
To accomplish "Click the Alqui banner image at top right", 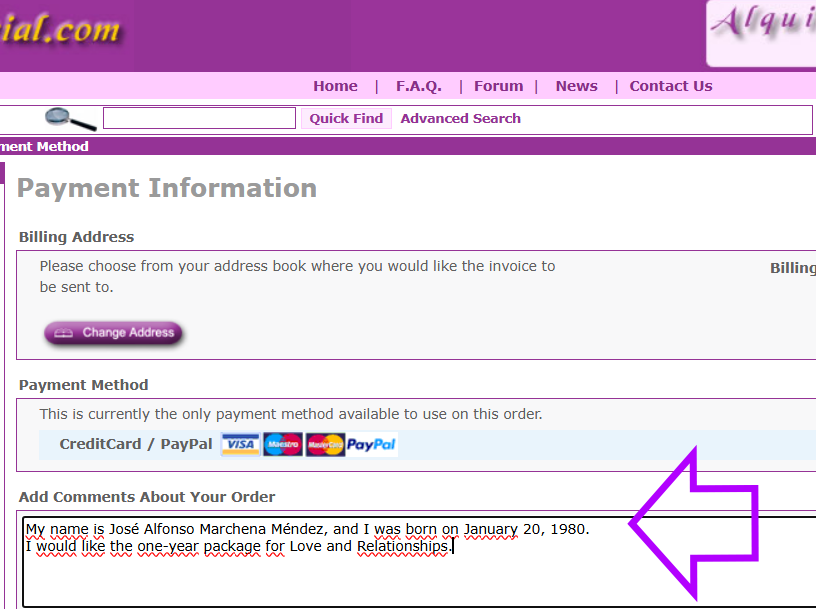I will (762, 32).
